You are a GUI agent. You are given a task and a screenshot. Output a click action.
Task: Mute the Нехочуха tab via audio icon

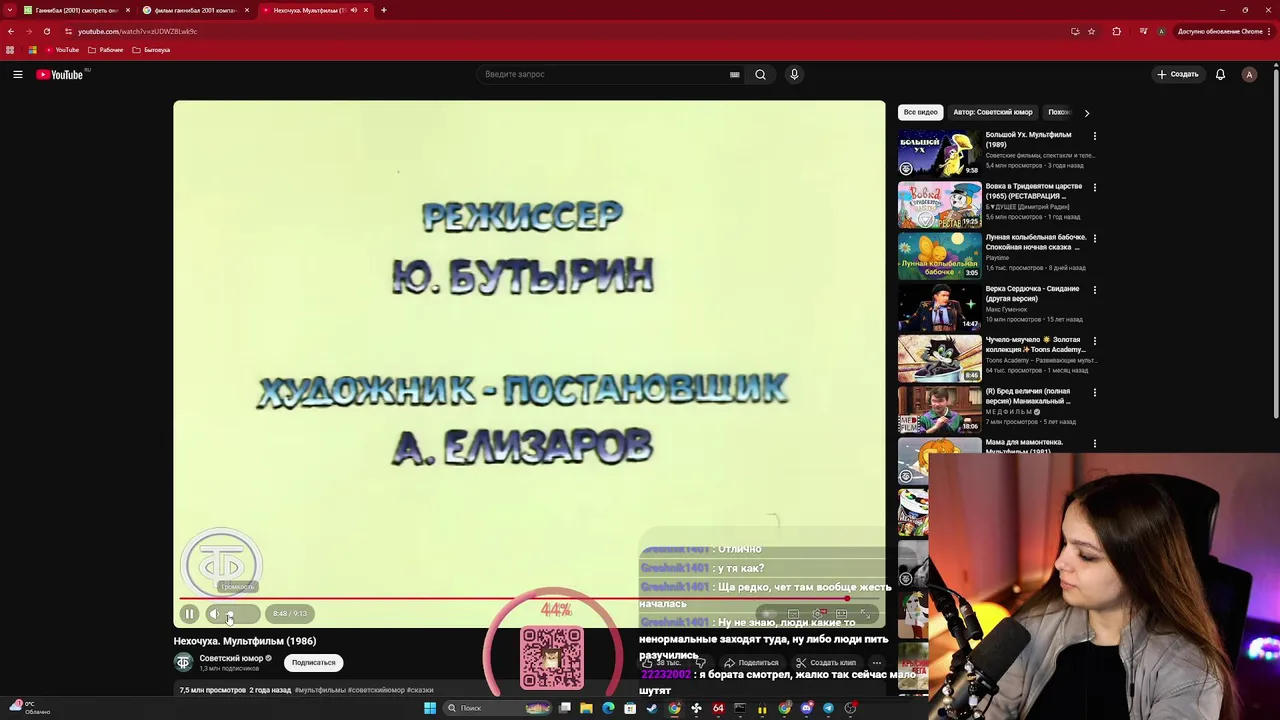[x=353, y=10]
